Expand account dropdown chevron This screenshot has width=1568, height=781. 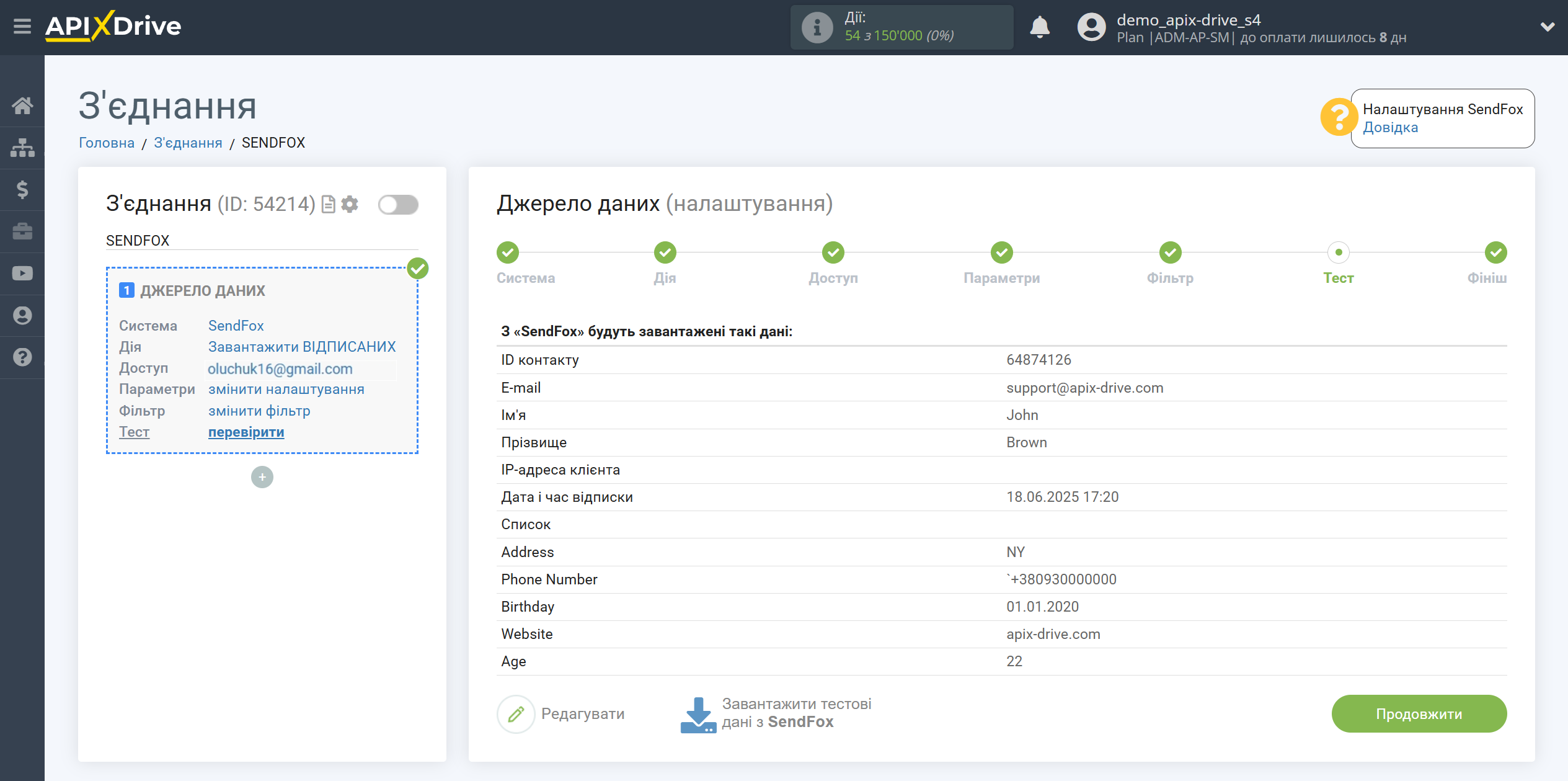[x=1548, y=27]
